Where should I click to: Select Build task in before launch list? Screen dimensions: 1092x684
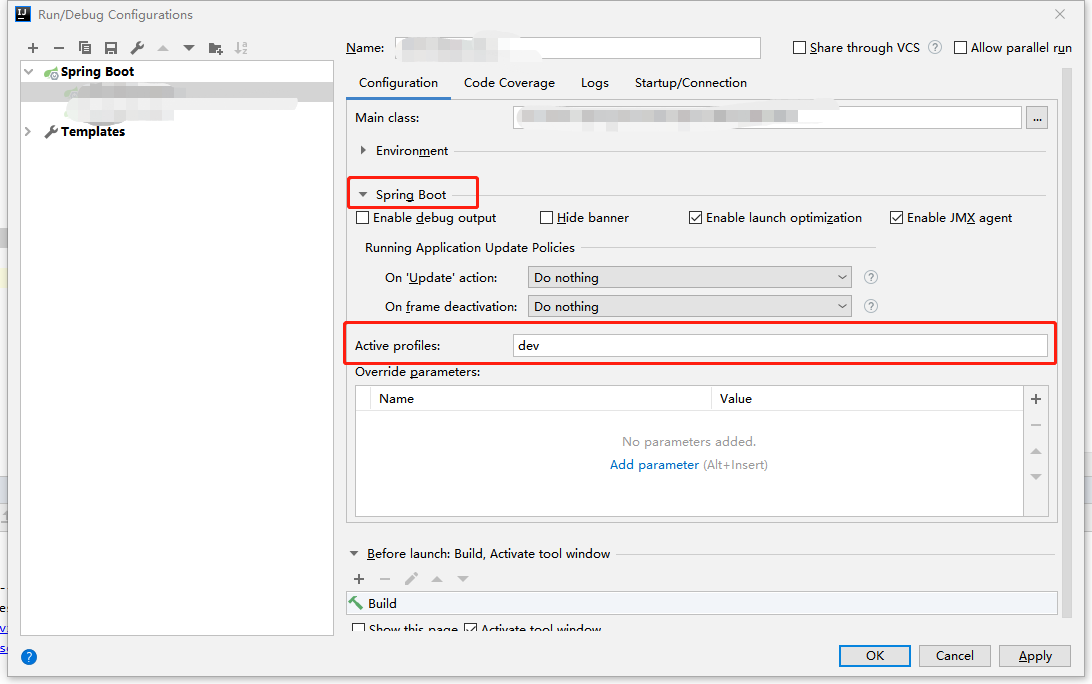[701, 603]
